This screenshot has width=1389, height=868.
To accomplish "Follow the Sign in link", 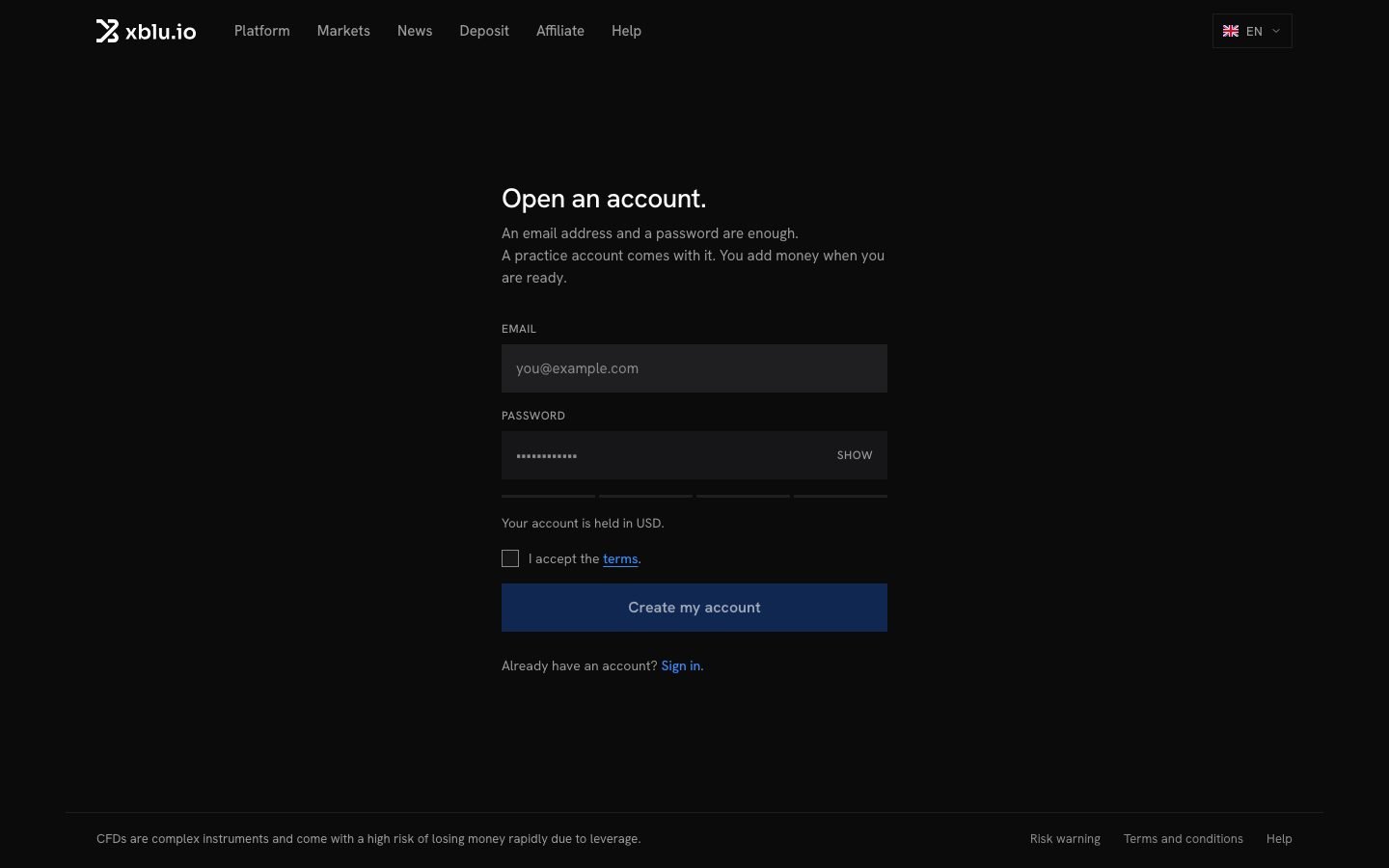I will pyautogui.click(x=681, y=665).
